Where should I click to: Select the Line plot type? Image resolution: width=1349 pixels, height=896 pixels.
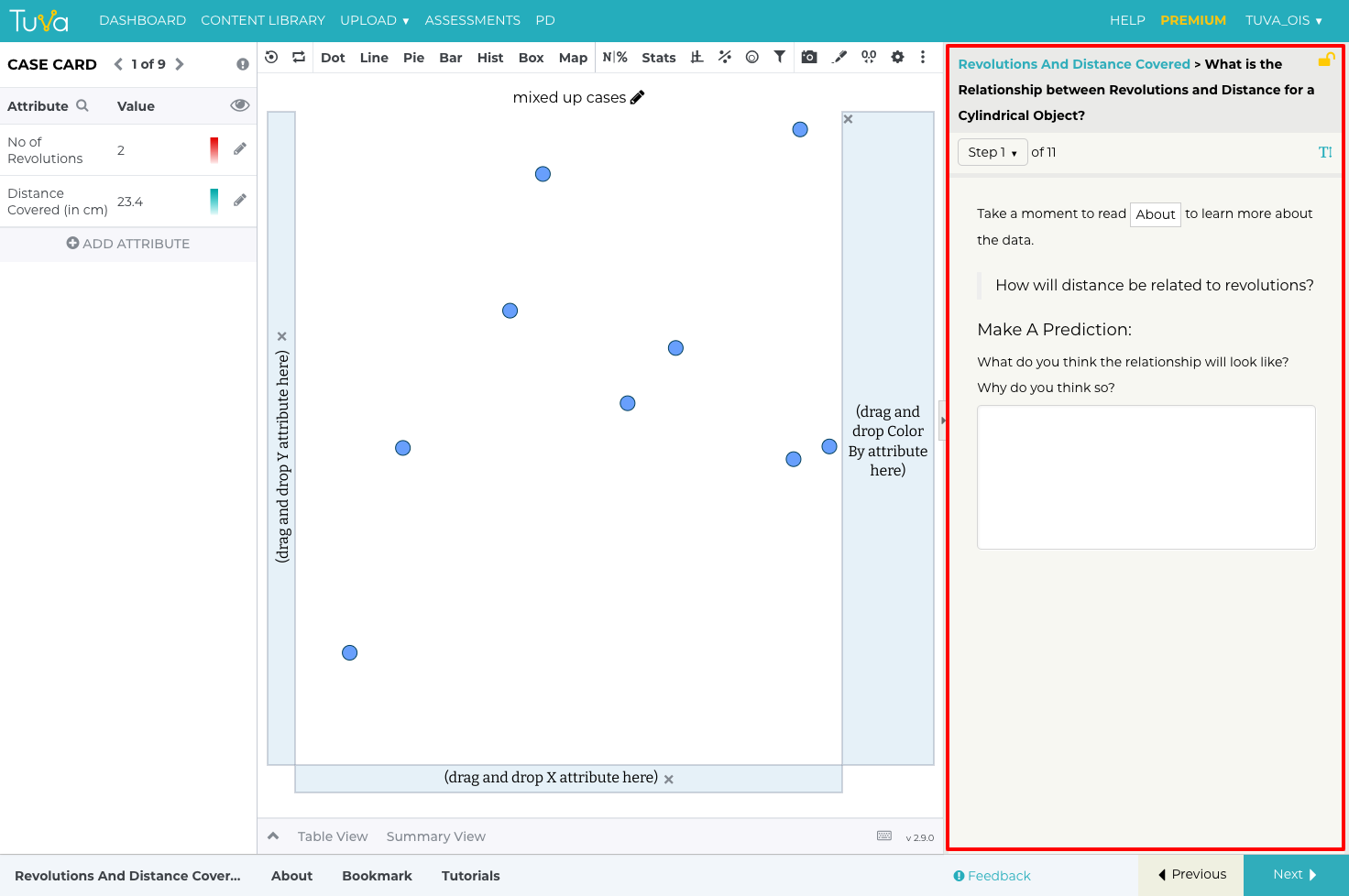(374, 57)
